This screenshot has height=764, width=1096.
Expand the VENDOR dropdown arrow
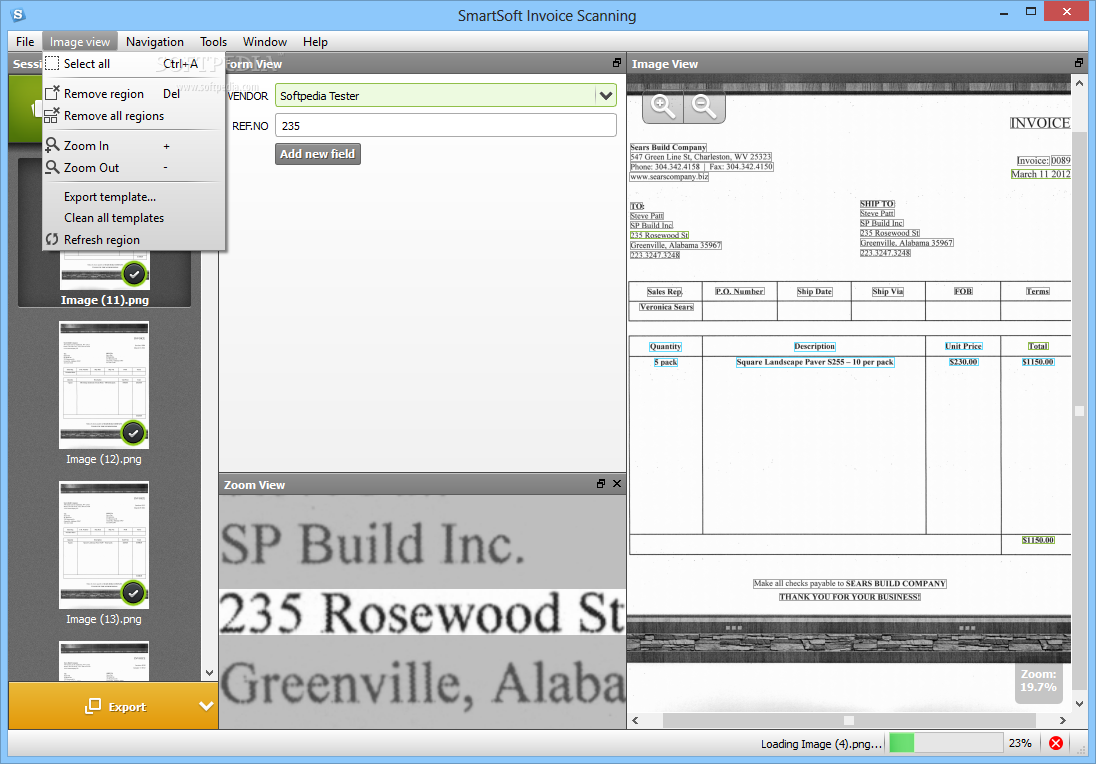click(605, 95)
